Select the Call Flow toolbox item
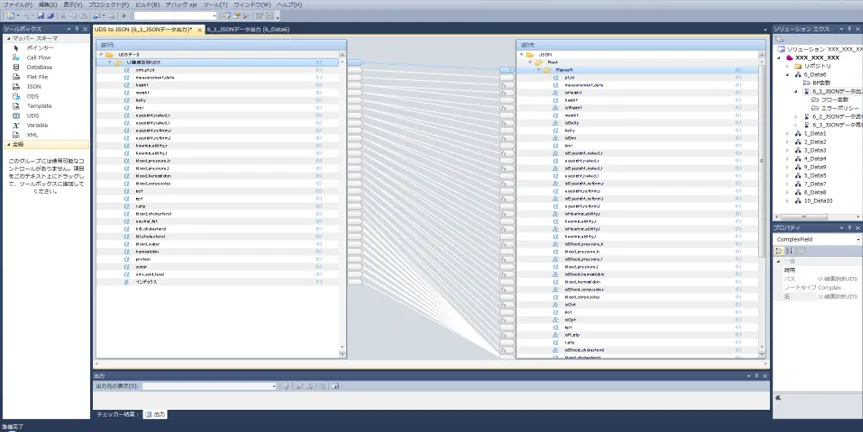This screenshot has height=432, width=863. coord(38,57)
